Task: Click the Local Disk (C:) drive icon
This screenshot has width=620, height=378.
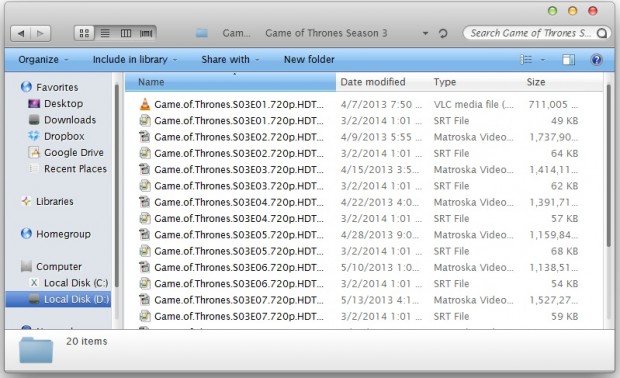Action: pyautogui.click(x=34, y=283)
